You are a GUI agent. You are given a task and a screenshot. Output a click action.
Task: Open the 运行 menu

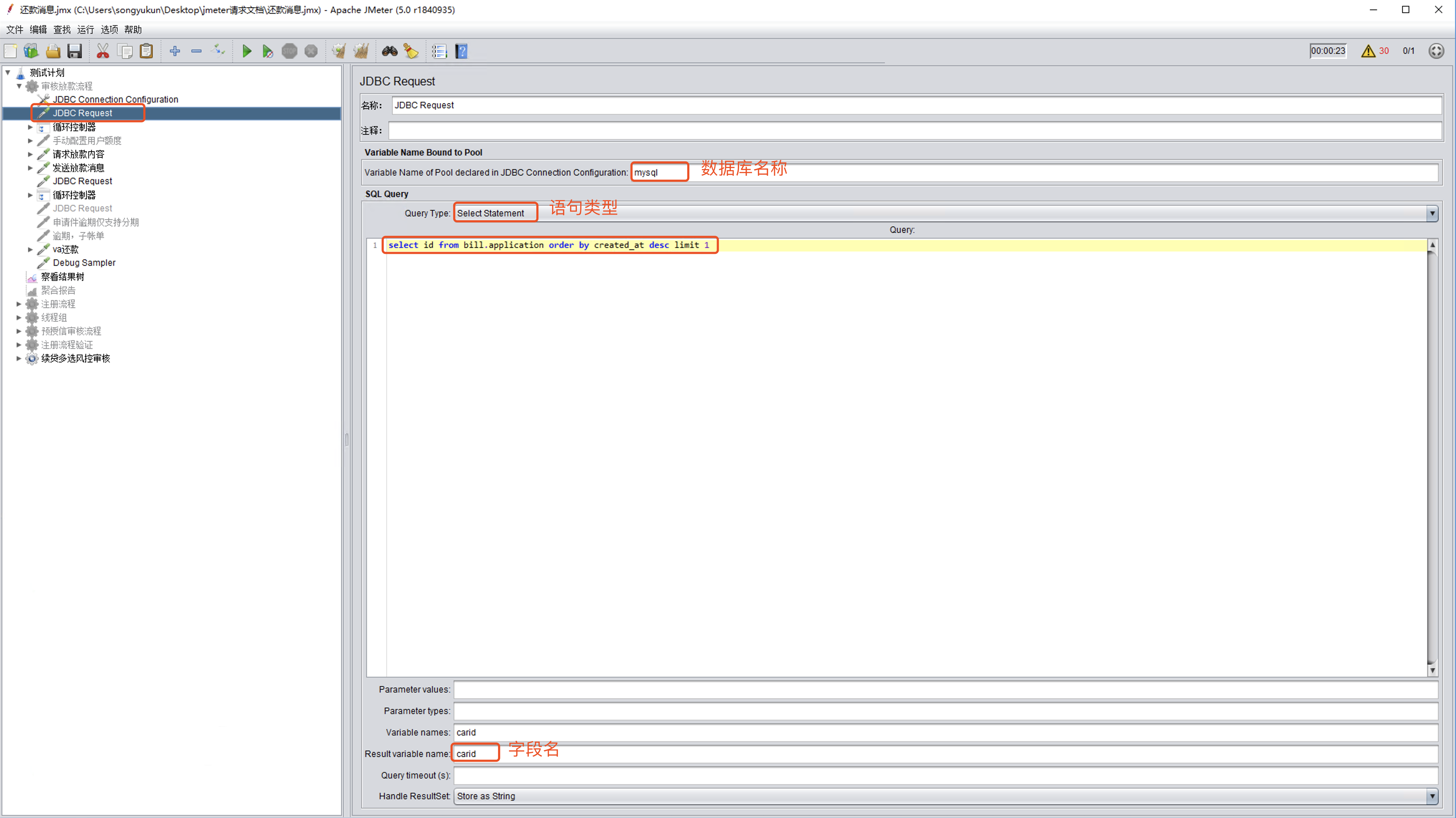(x=85, y=29)
